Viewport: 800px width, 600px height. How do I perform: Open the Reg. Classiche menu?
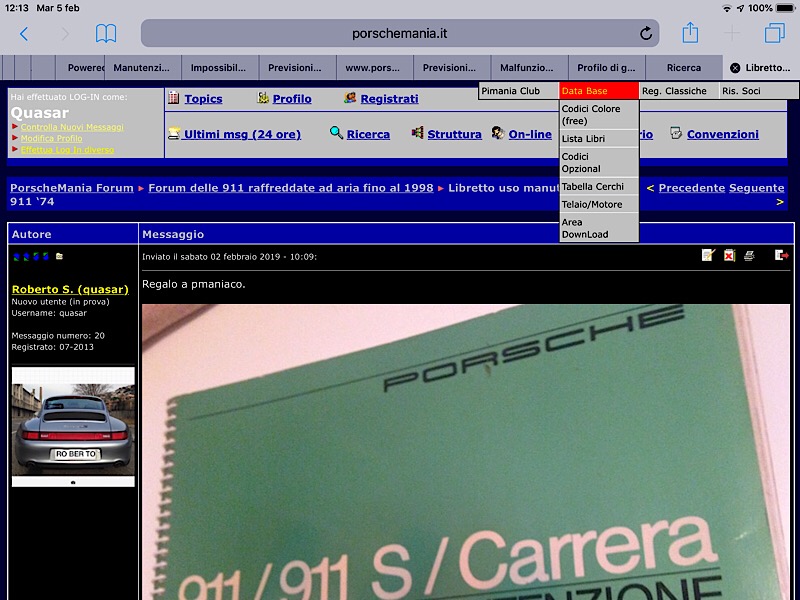[x=679, y=91]
